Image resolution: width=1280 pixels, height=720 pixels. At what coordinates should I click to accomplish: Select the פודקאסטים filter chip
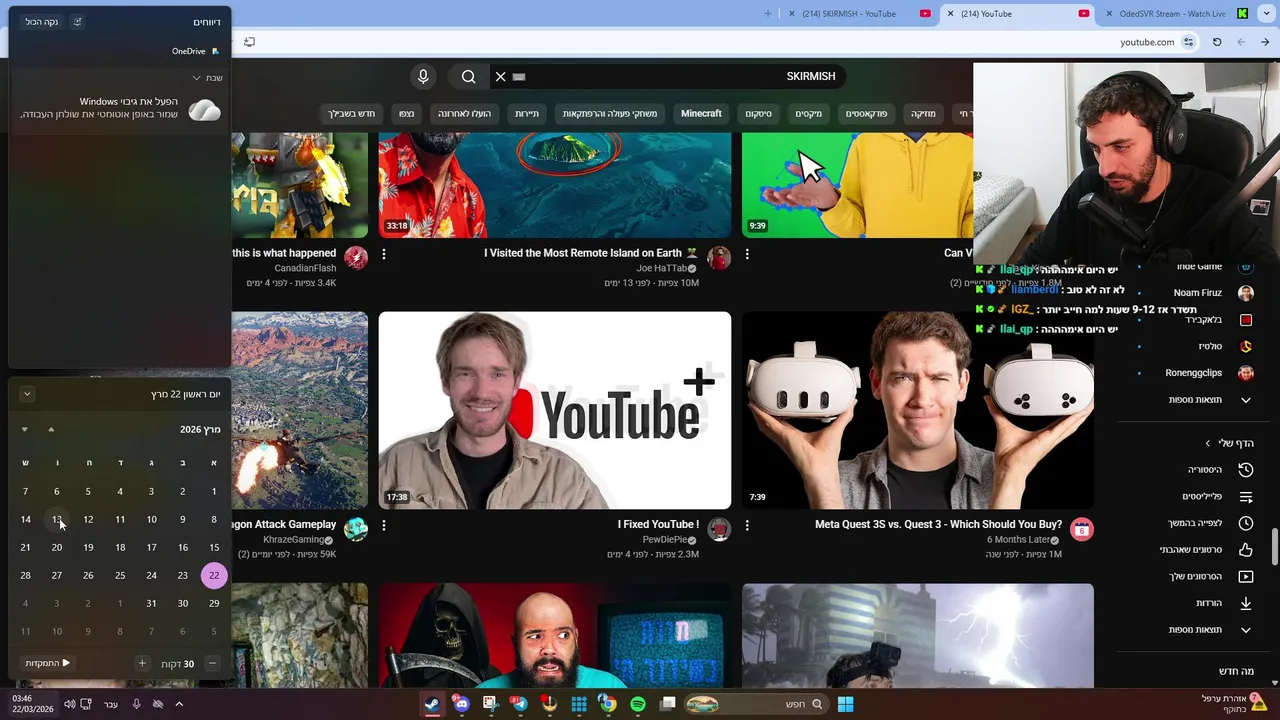click(866, 114)
